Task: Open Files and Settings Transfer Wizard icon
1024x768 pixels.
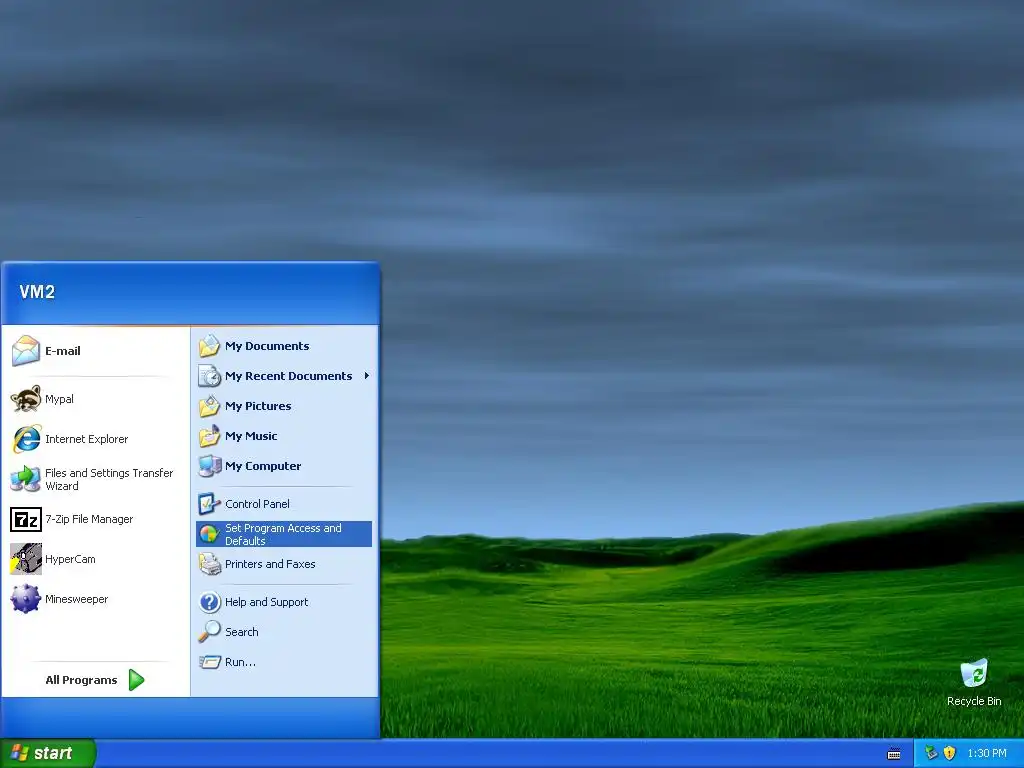Action: pos(25,479)
